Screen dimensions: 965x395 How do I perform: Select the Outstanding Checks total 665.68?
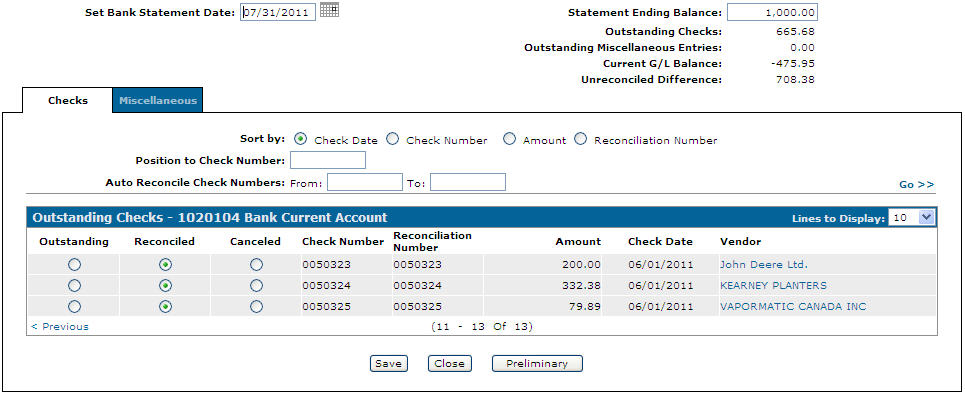(x=796, y=31)
